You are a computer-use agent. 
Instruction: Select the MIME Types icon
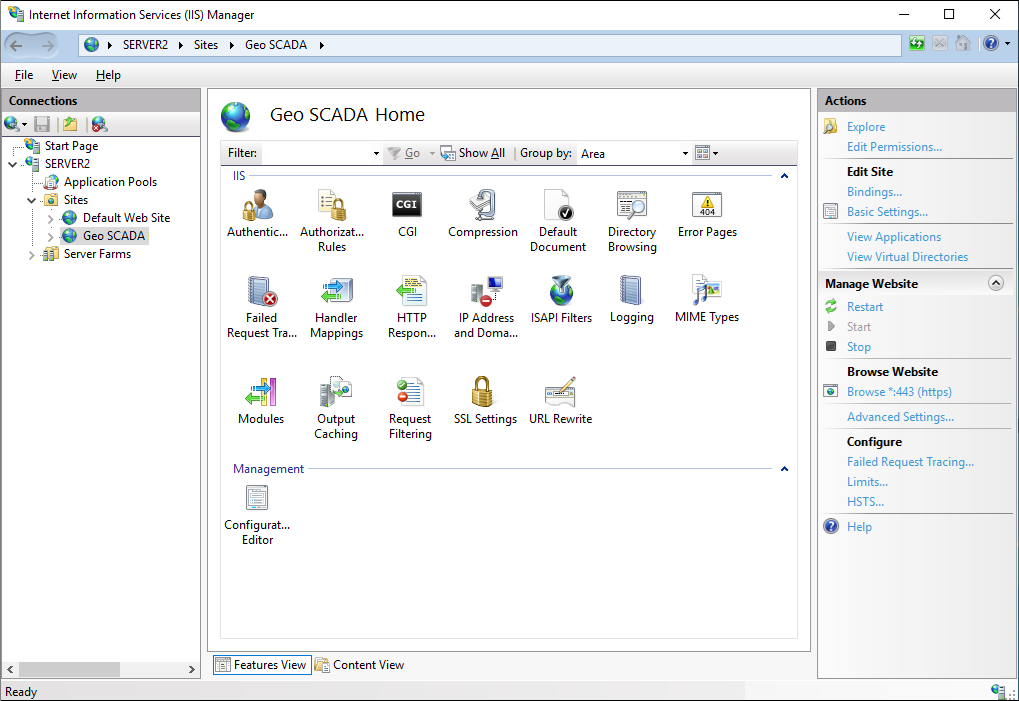click(x=706, y=291)
